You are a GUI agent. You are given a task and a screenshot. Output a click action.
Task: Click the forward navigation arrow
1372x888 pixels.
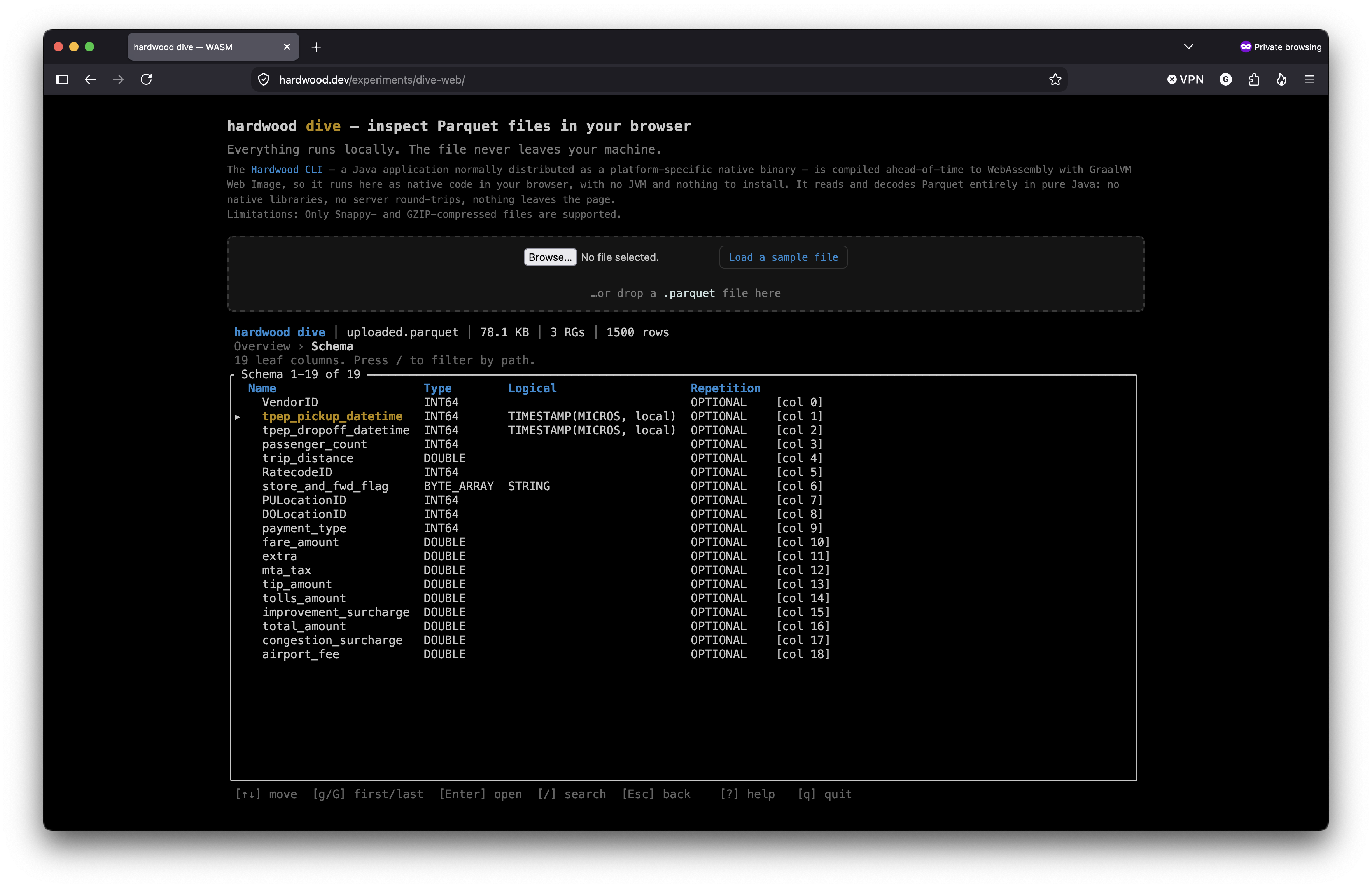point(118,80)
